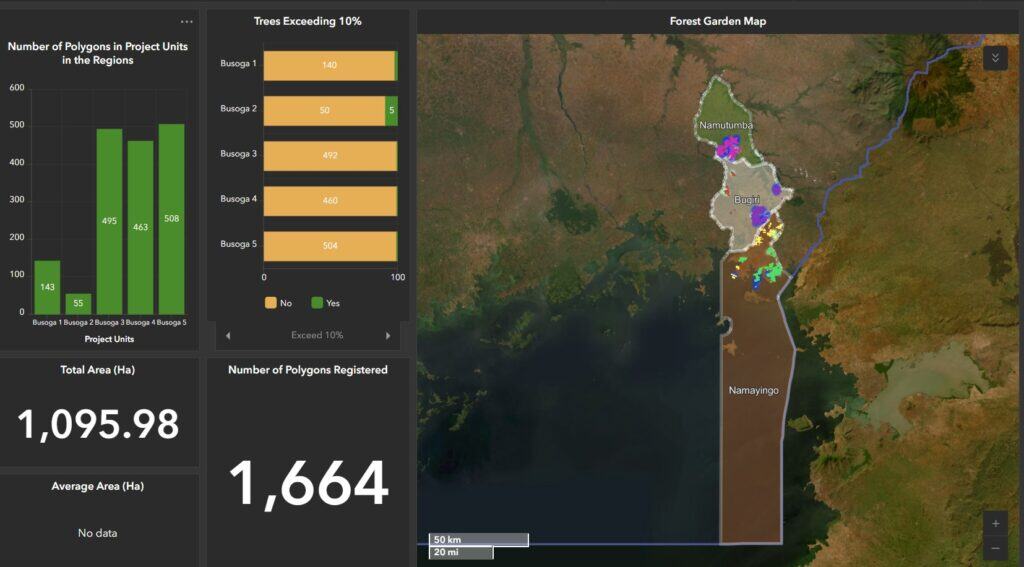Viewport: 1024px width, 567px height.
Task: Select the Bugiri district label on map
Action: coord(747,200)
